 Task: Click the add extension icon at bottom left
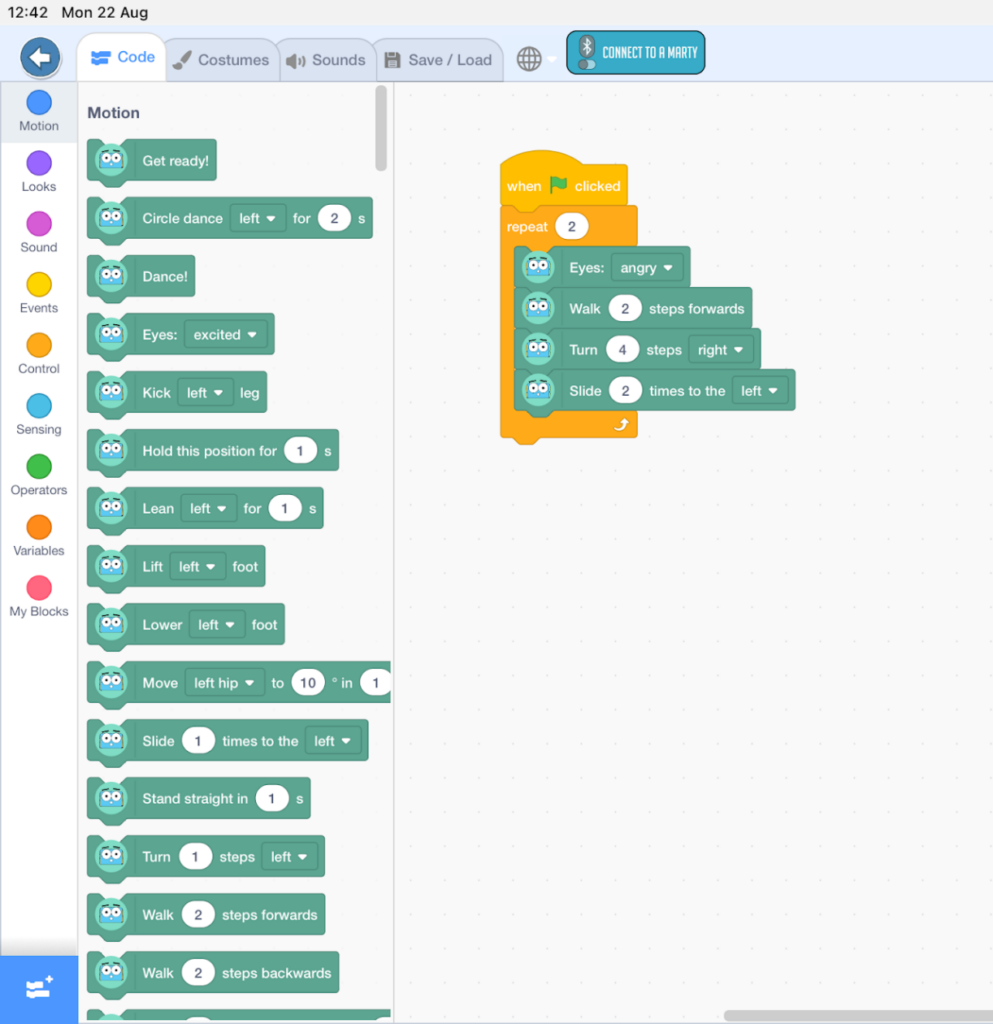(x=39, y=989)
